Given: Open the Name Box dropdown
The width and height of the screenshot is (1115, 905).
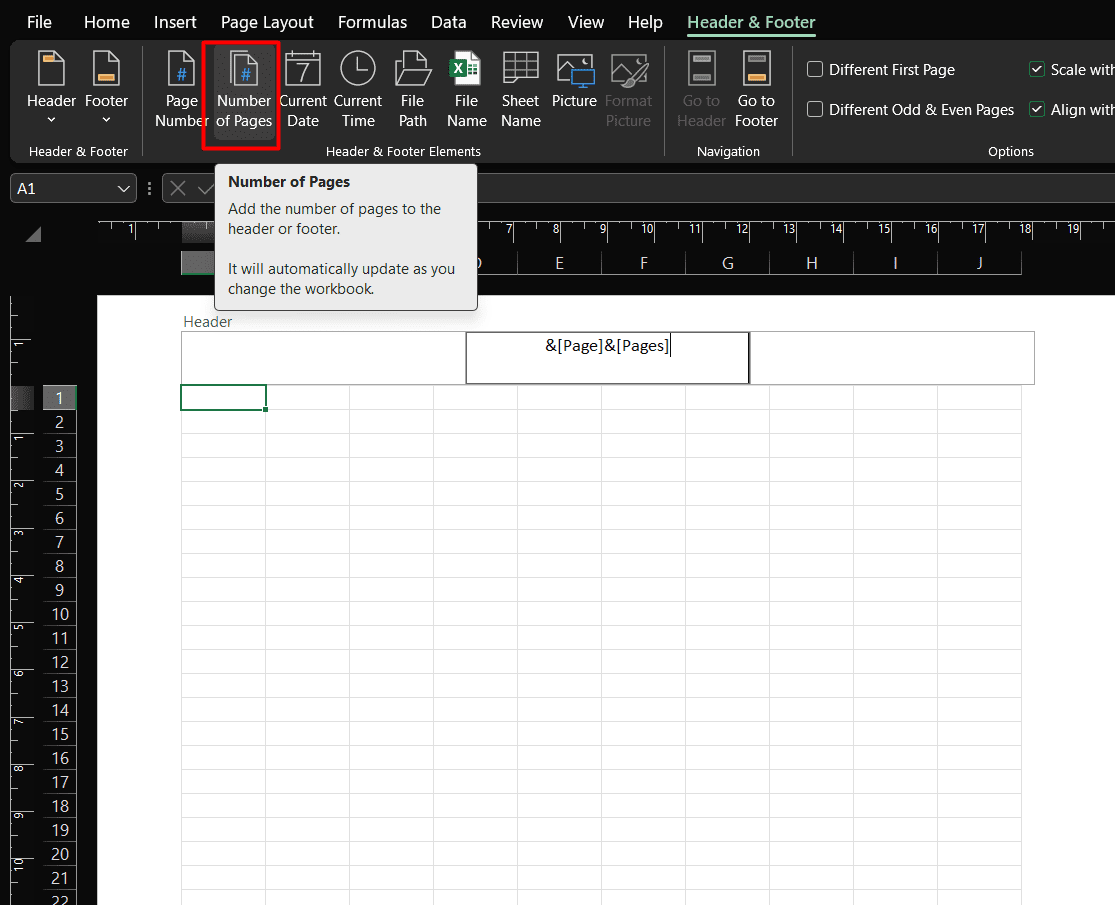Looking at the screenshot, I should click(122, 188).
